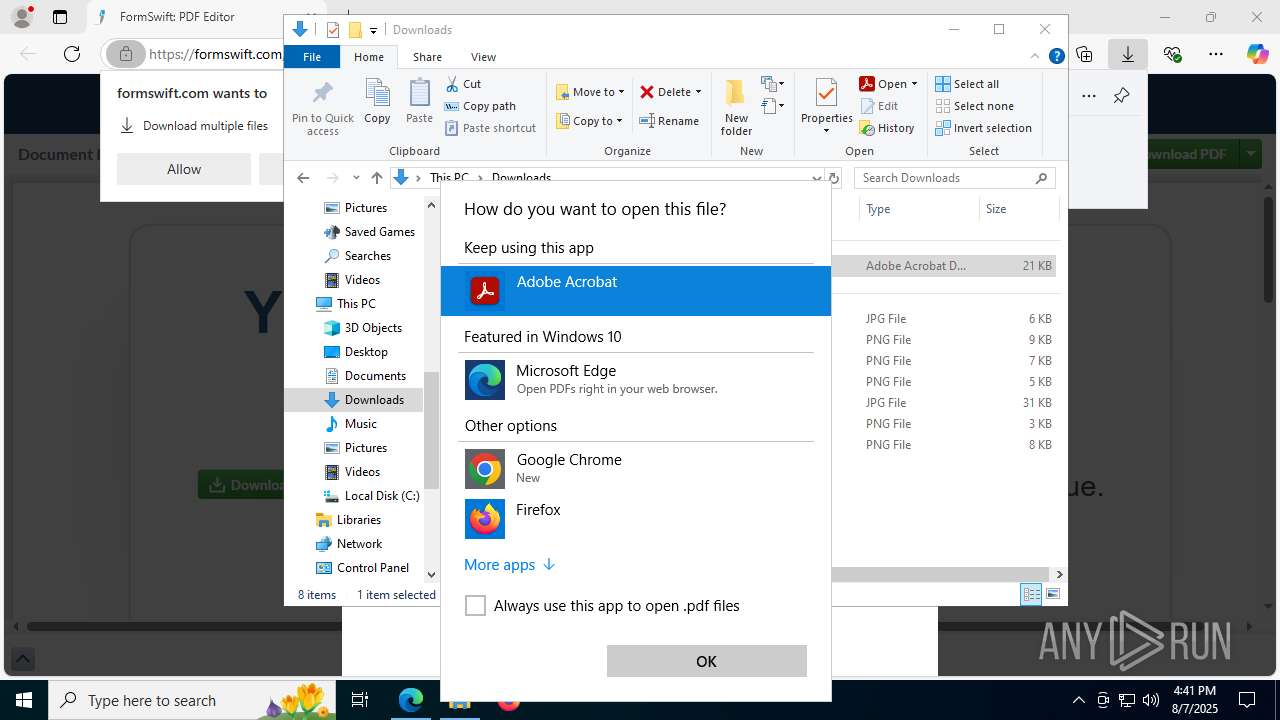
Task: Open recent locations dropdown in Explorer
Action: tap(356, 178)
